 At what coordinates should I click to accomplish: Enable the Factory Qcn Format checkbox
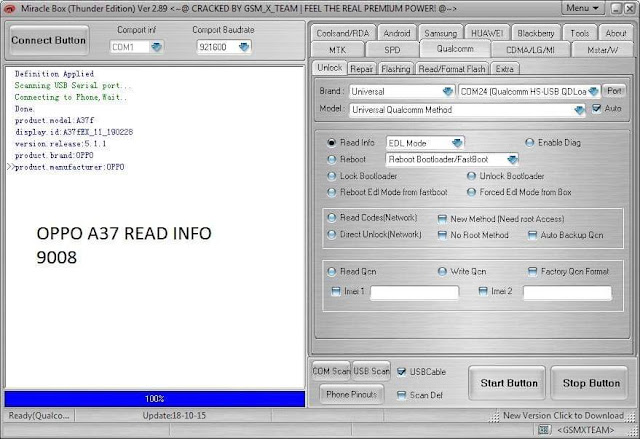coord(532,271)
